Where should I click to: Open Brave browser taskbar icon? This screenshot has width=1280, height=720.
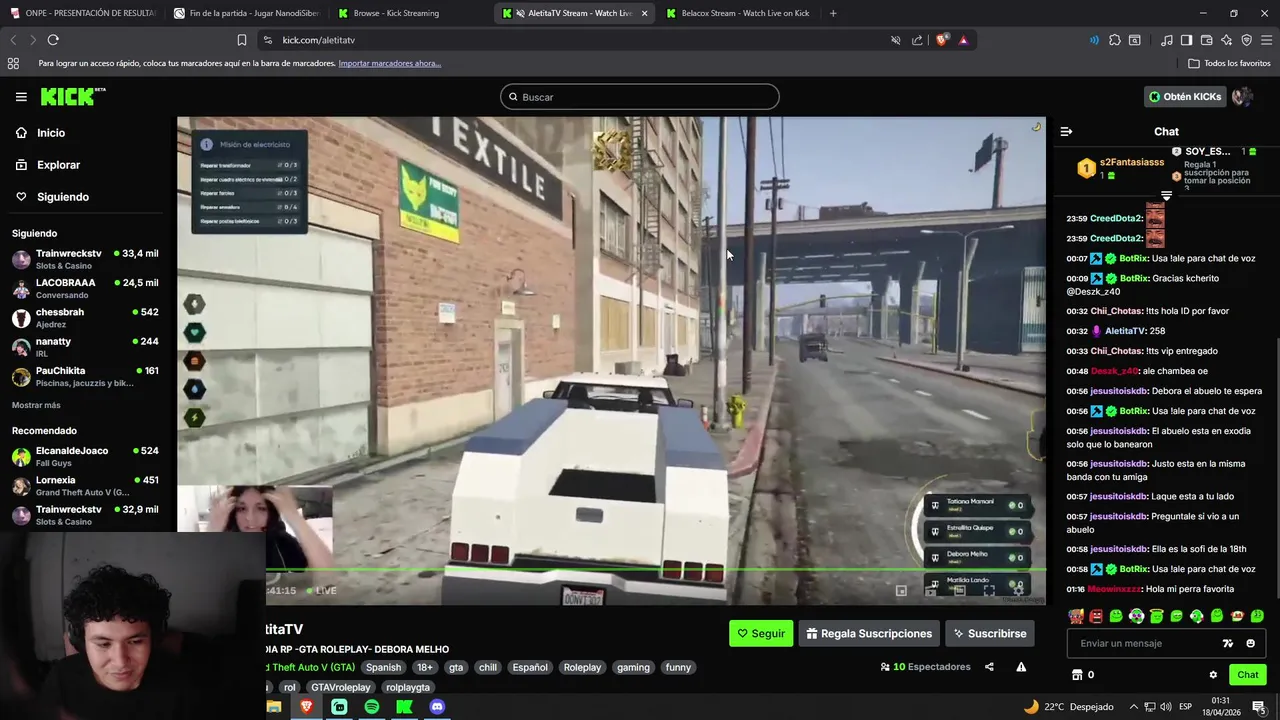pos(307,707)
